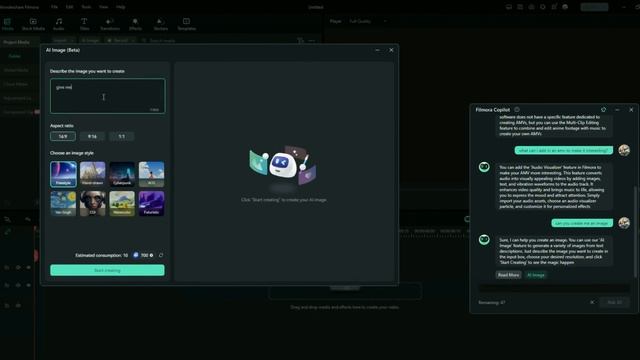Open the Tools menu

pyautogui.click(x=86, y=7)
